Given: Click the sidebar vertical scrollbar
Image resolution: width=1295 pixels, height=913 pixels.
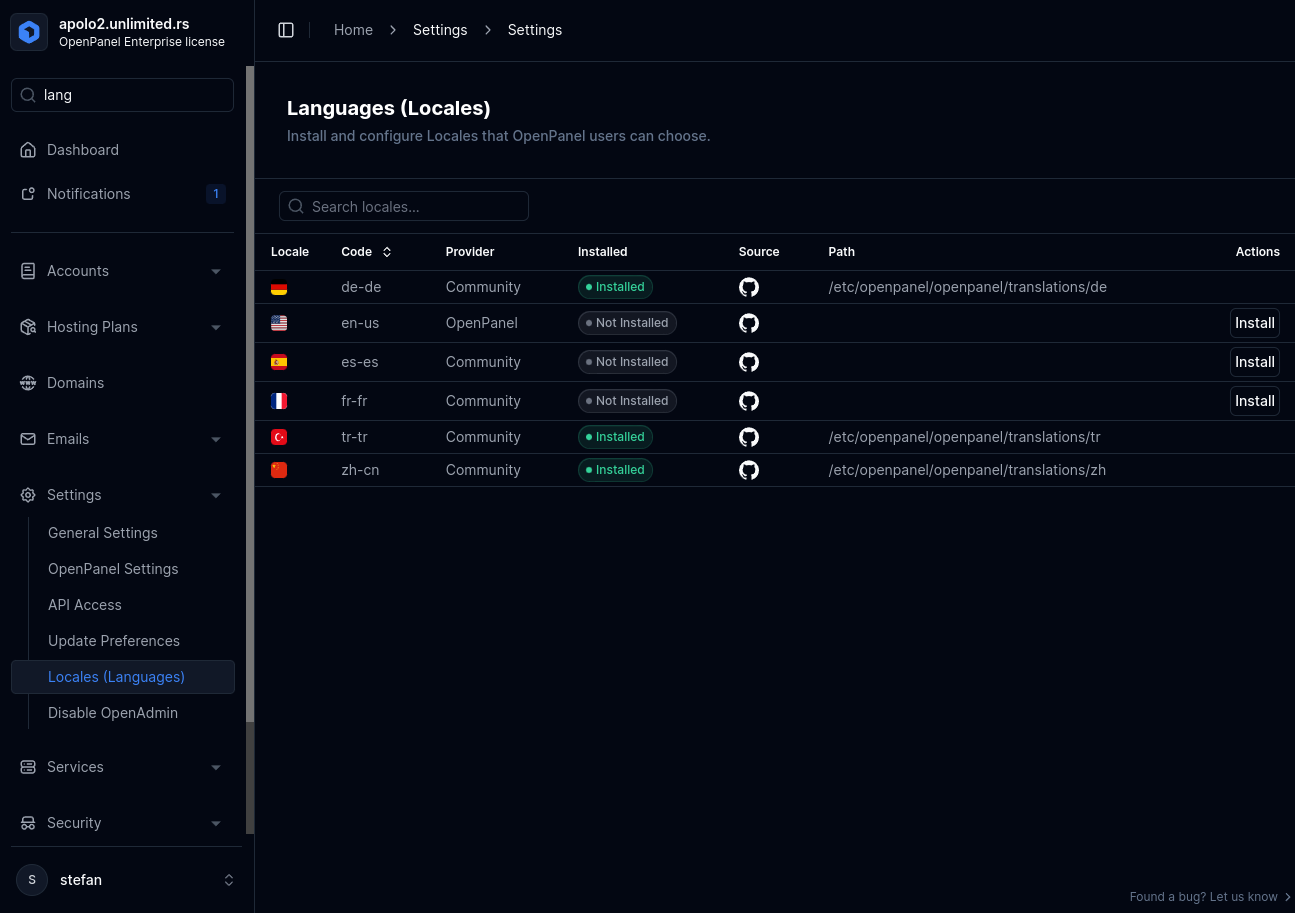Looking at the screenshot, I should click(250, 395).
